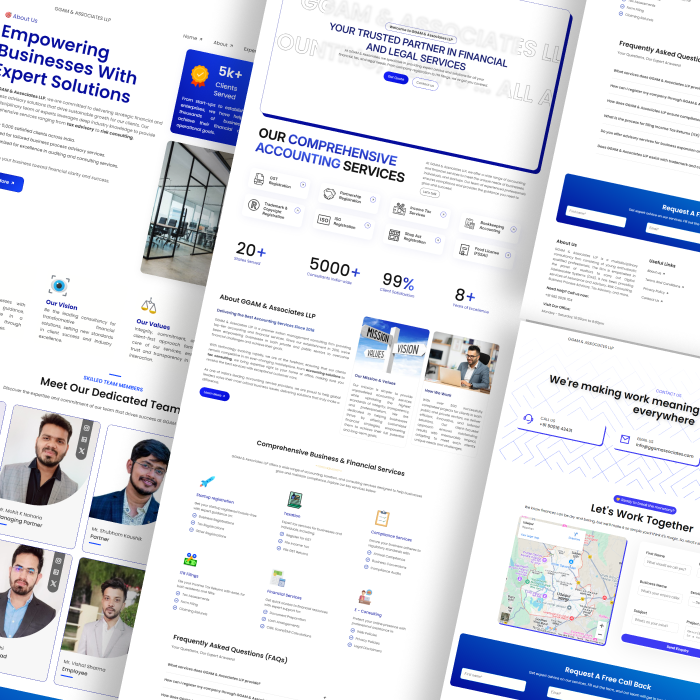Click the map zoom-in plus button

click(x=602, y=626)
